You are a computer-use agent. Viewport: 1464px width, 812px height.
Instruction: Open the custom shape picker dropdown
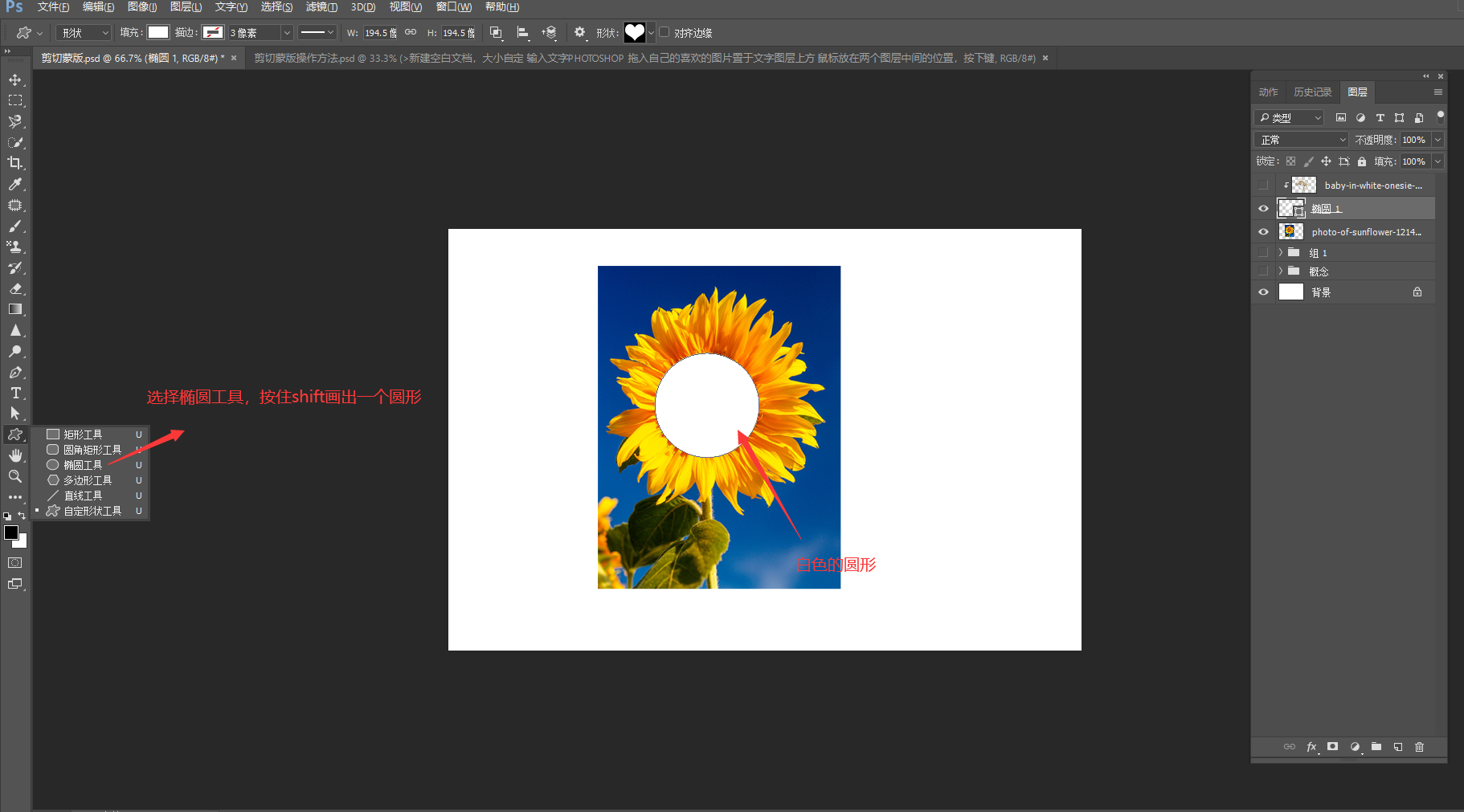point(651,33)
